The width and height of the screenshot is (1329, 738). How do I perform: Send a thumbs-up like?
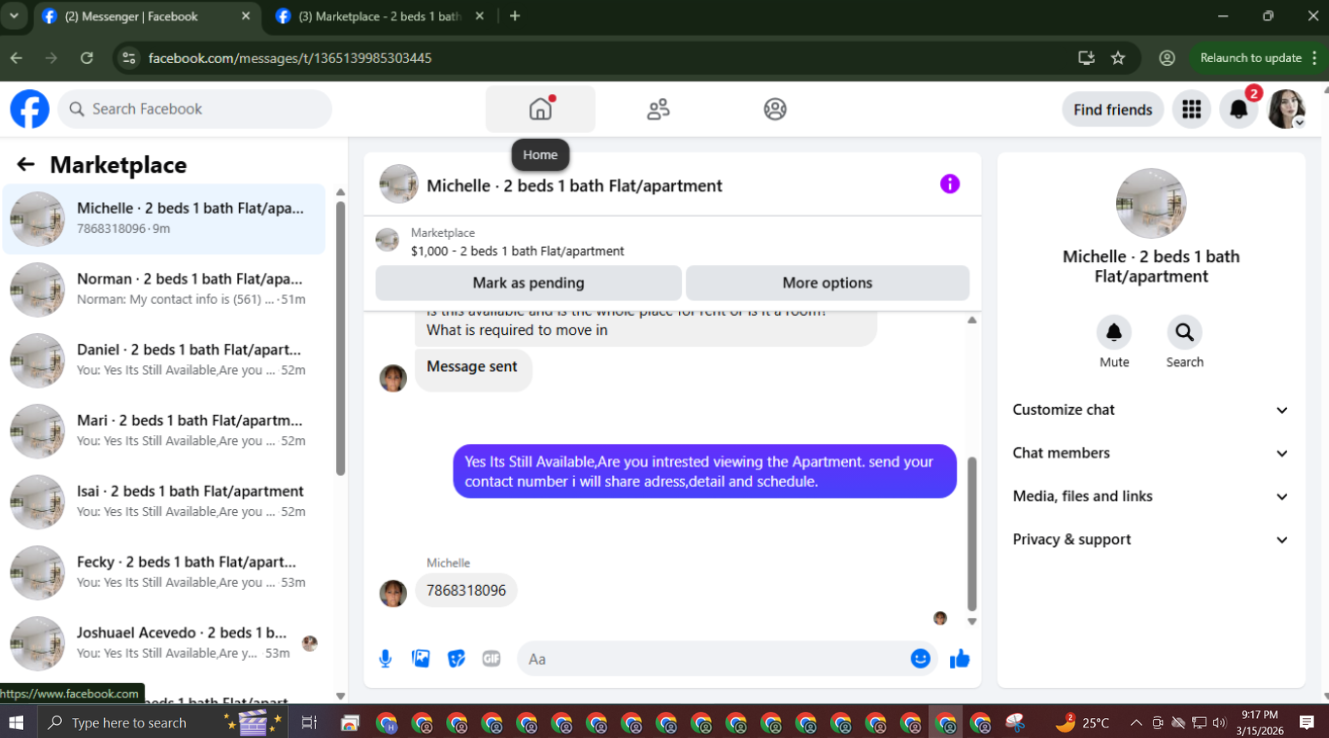(960, 659)
